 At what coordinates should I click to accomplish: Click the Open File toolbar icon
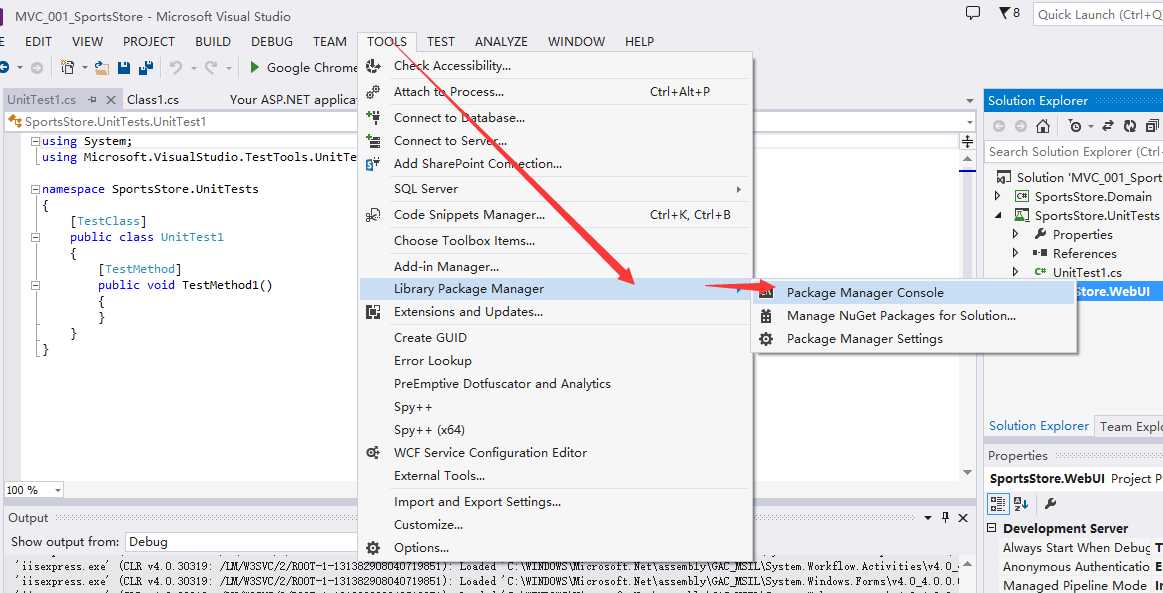(x=102, y=67)
